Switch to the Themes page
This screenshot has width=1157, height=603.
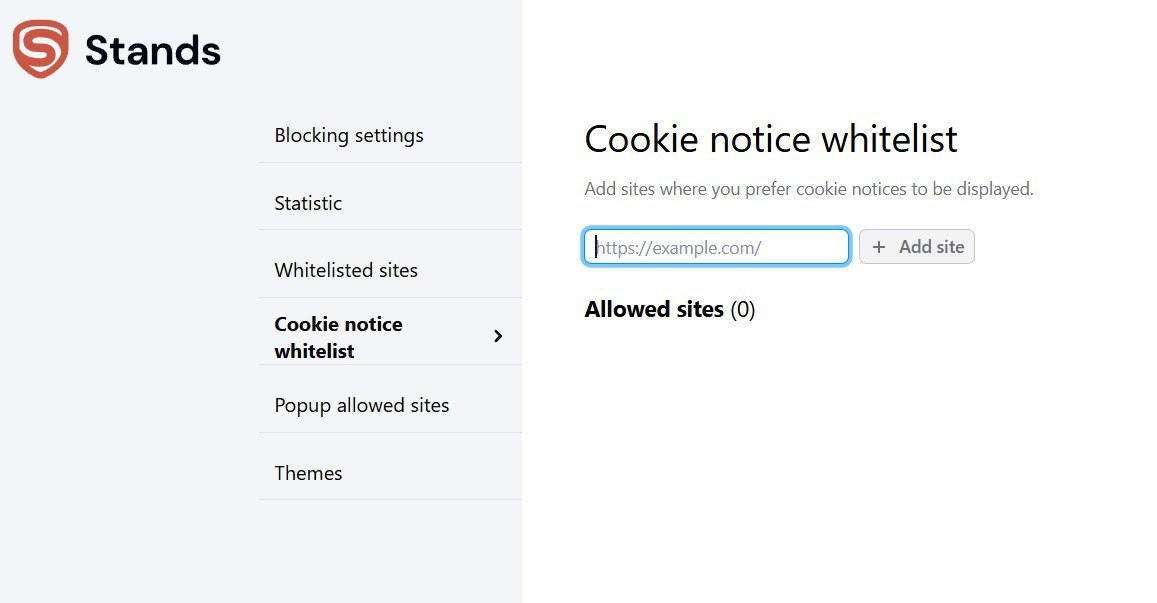coord(308,473)
